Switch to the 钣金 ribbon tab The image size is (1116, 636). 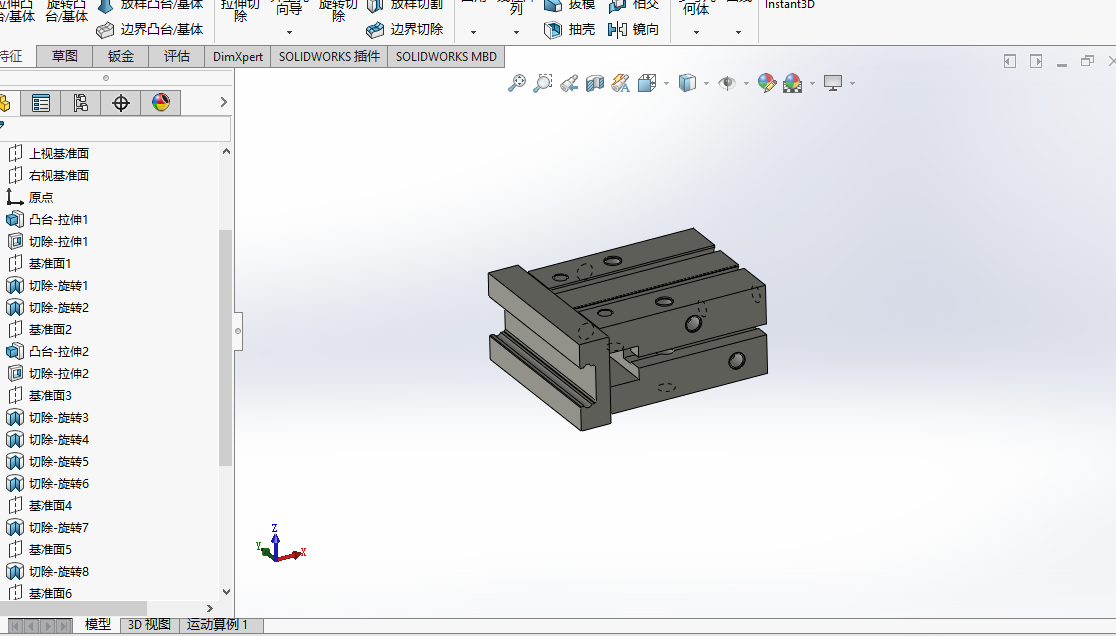click(x=120, y=56)
